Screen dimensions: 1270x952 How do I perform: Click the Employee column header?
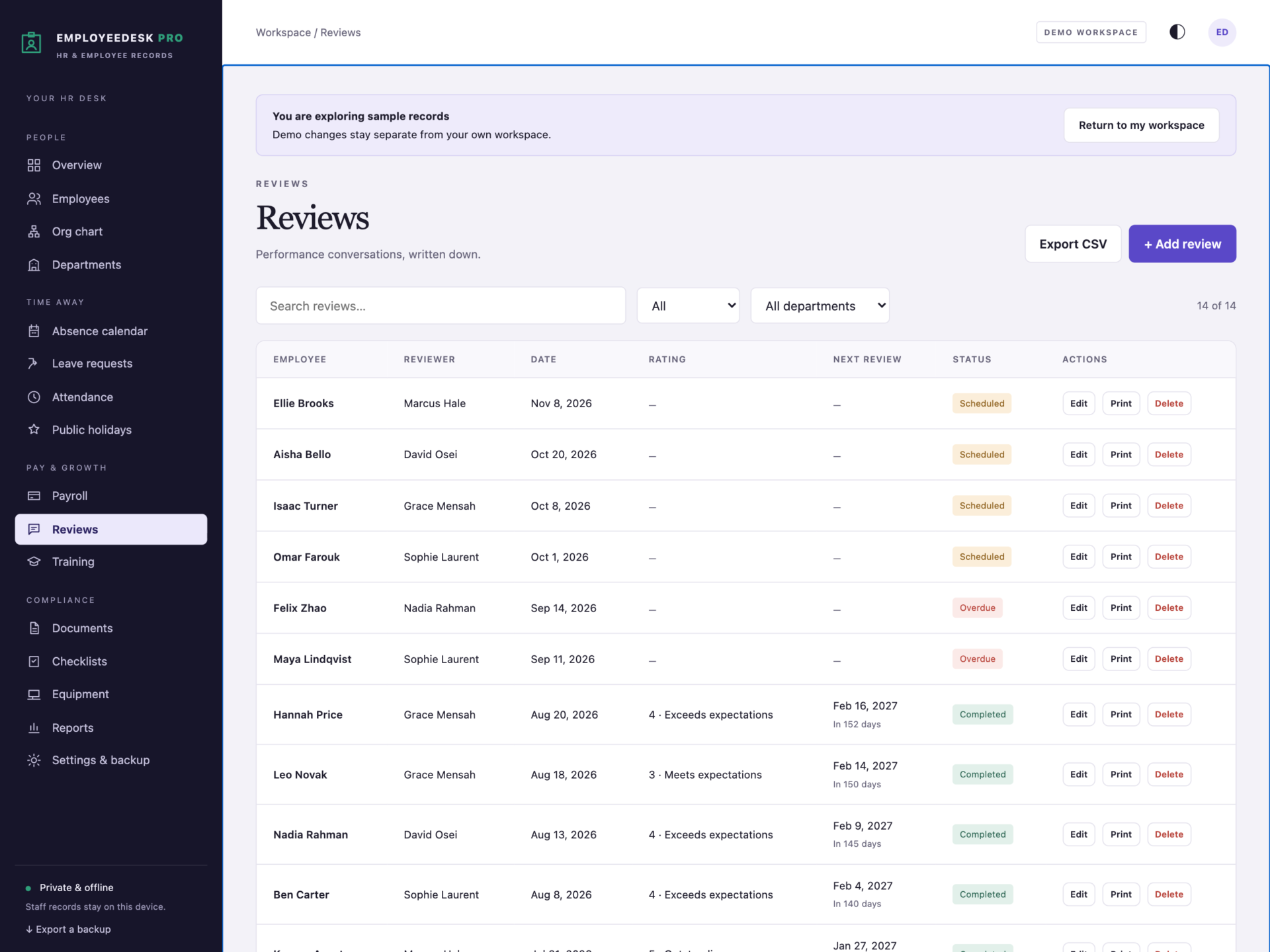point(300,360)
